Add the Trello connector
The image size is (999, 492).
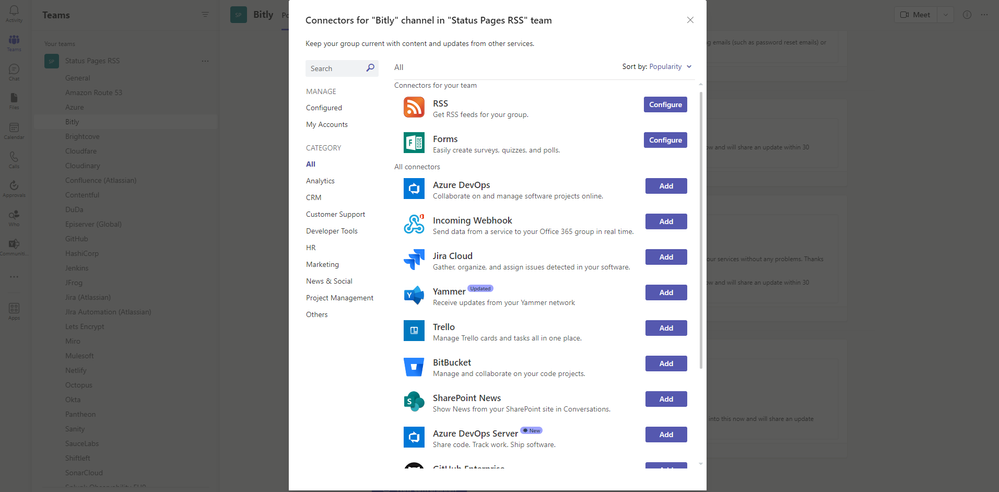pyautogui.click(x=666, y=328)
